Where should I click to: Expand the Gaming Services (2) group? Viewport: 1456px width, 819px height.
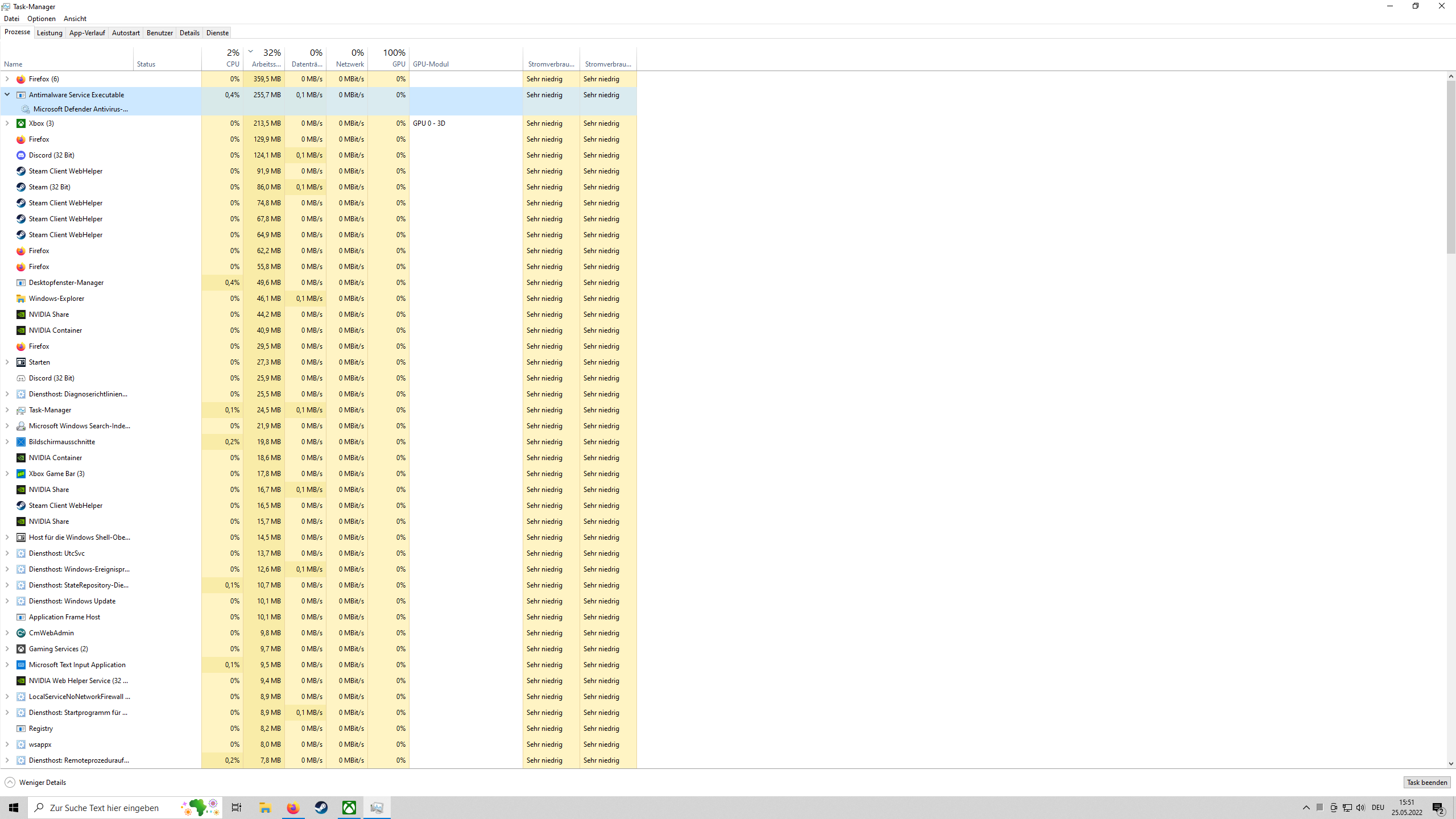7,649
